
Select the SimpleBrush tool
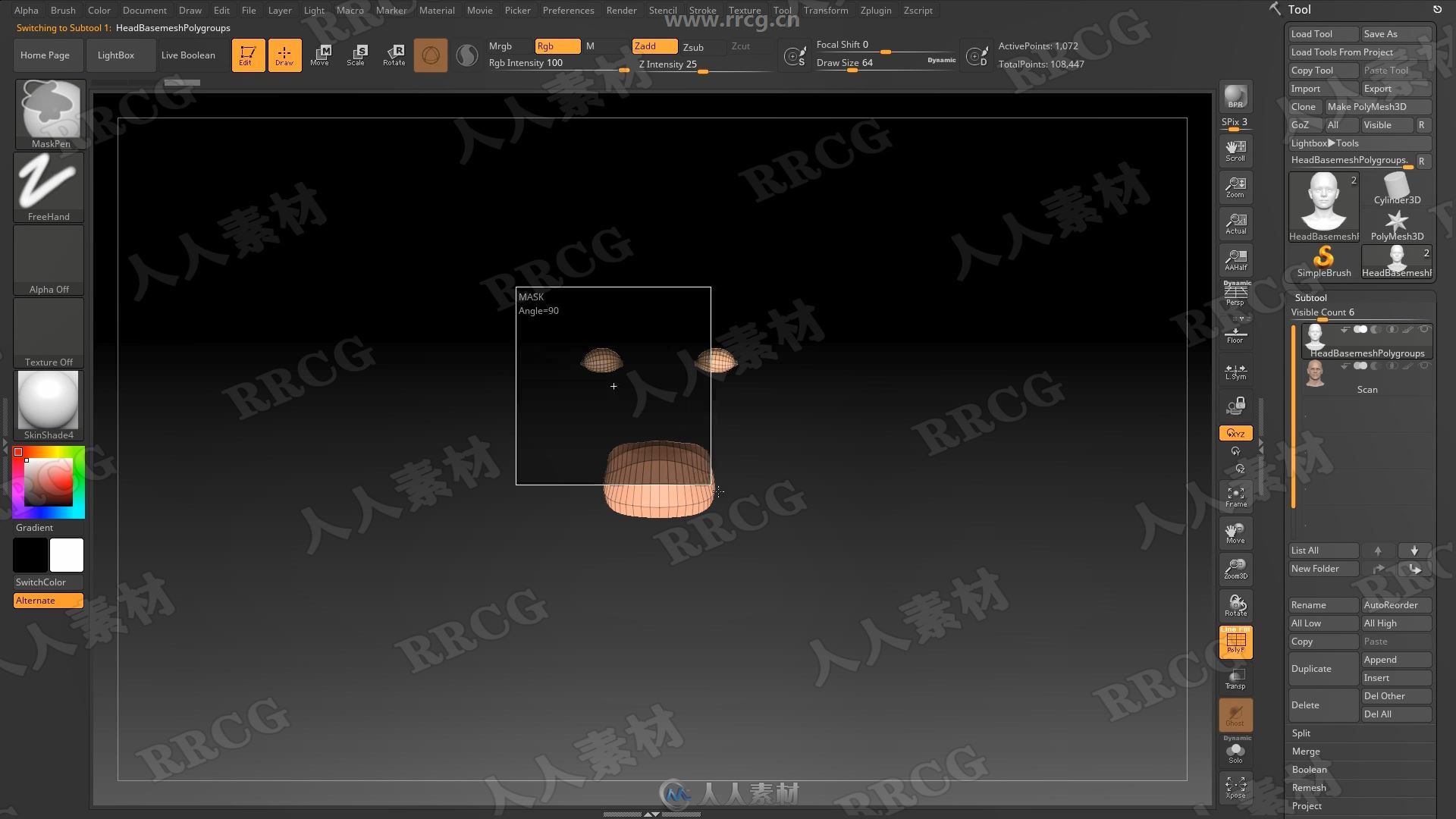click(x=1323, y=262)
